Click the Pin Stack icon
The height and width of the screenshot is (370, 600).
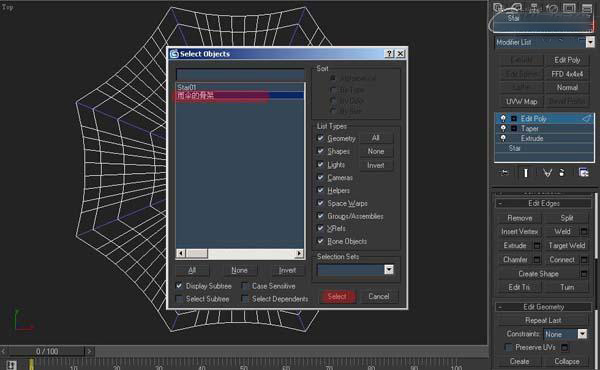505,173
